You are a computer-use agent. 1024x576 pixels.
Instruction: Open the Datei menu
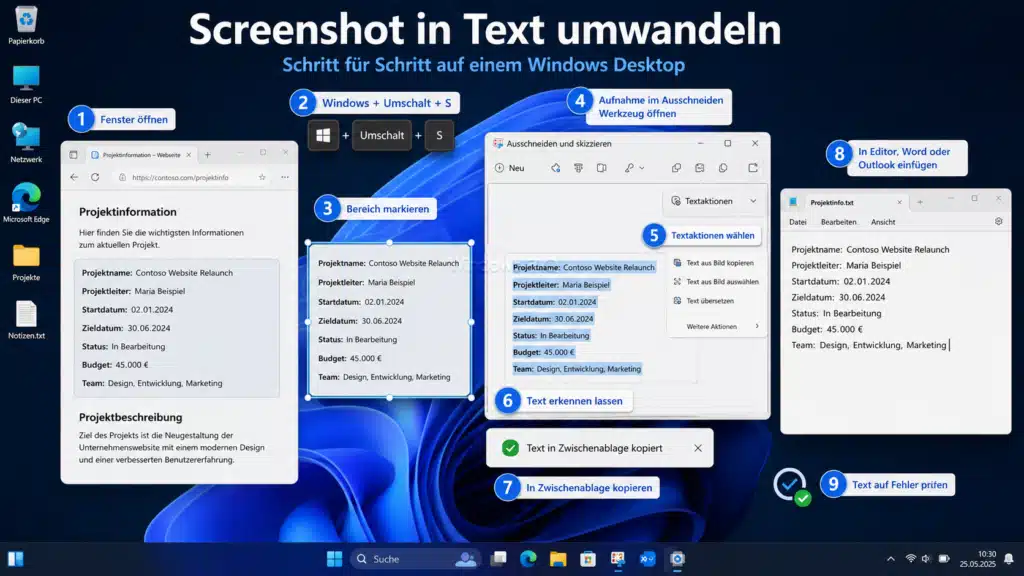[x=797, y=222]
